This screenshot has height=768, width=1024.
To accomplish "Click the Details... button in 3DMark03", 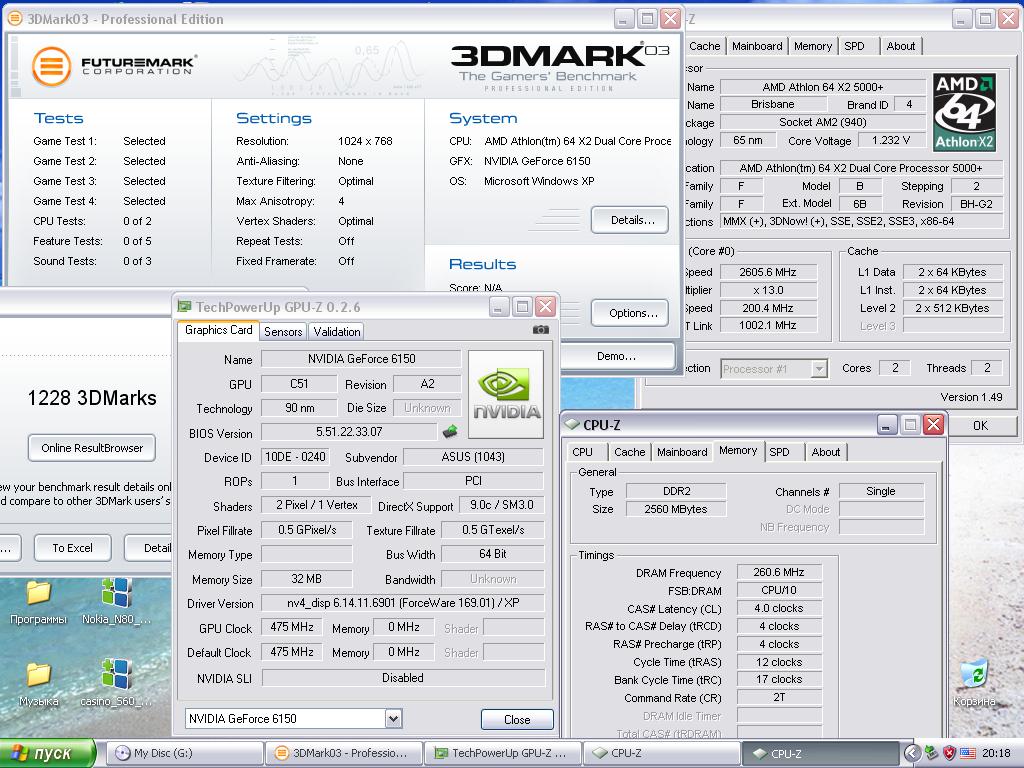I will 630,220.
